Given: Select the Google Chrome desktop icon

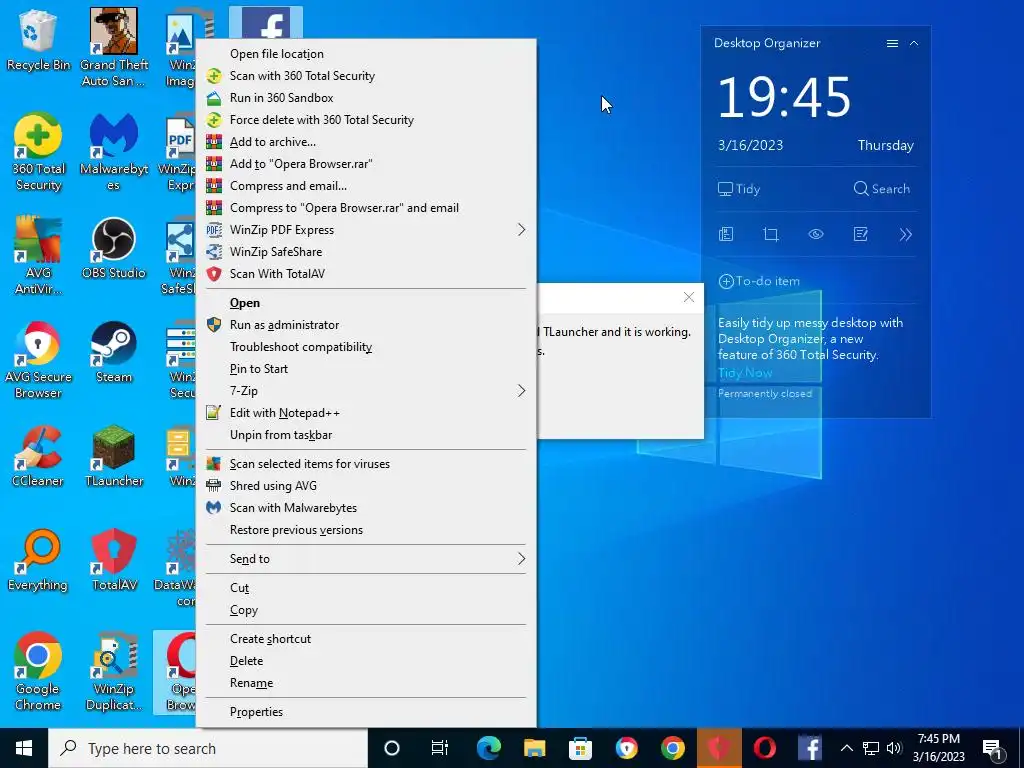Looking at the screenshot, I should point(38,671).
